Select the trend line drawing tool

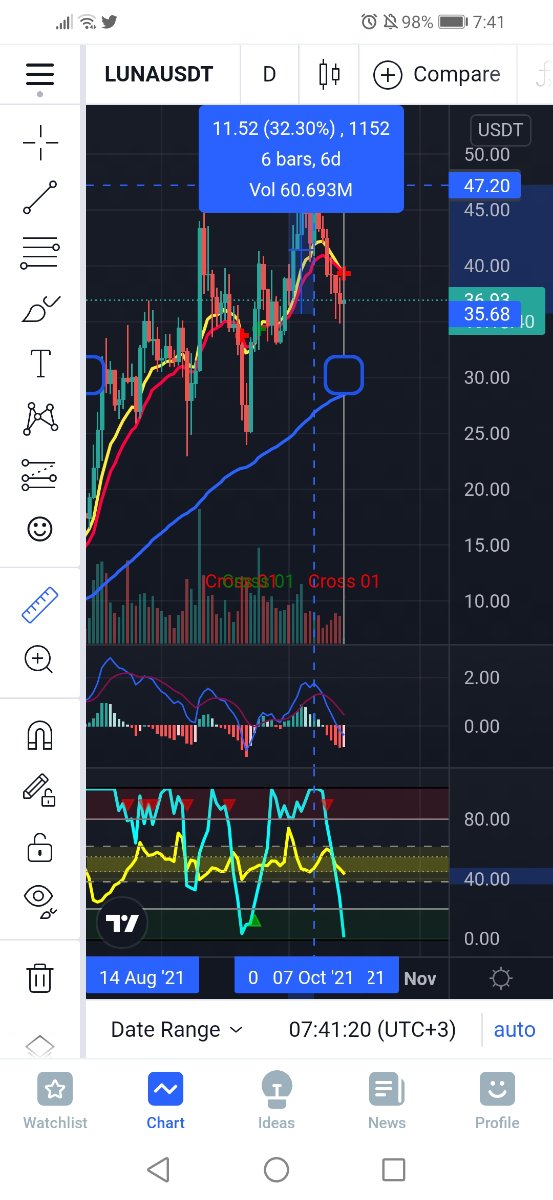point(40,198)
